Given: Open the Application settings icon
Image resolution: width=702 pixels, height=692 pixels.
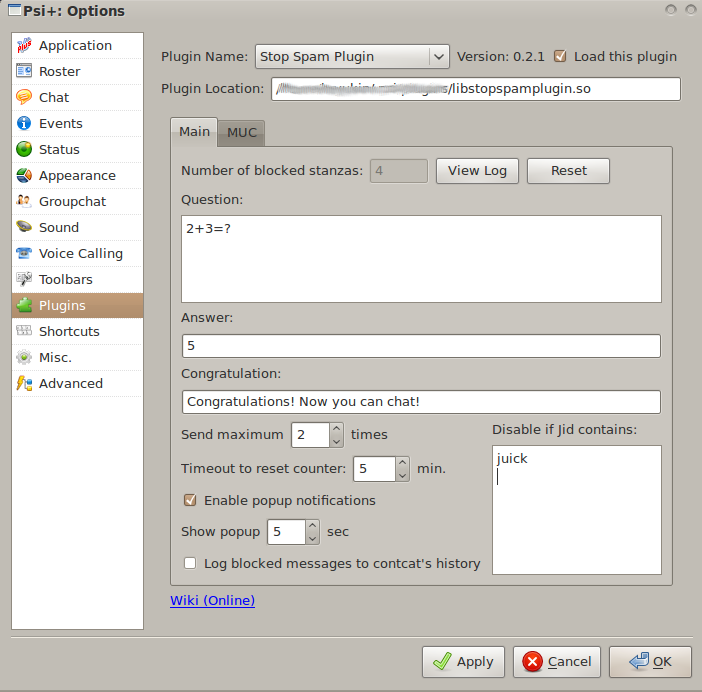Looking at the screenshot, I should (25, 45).
